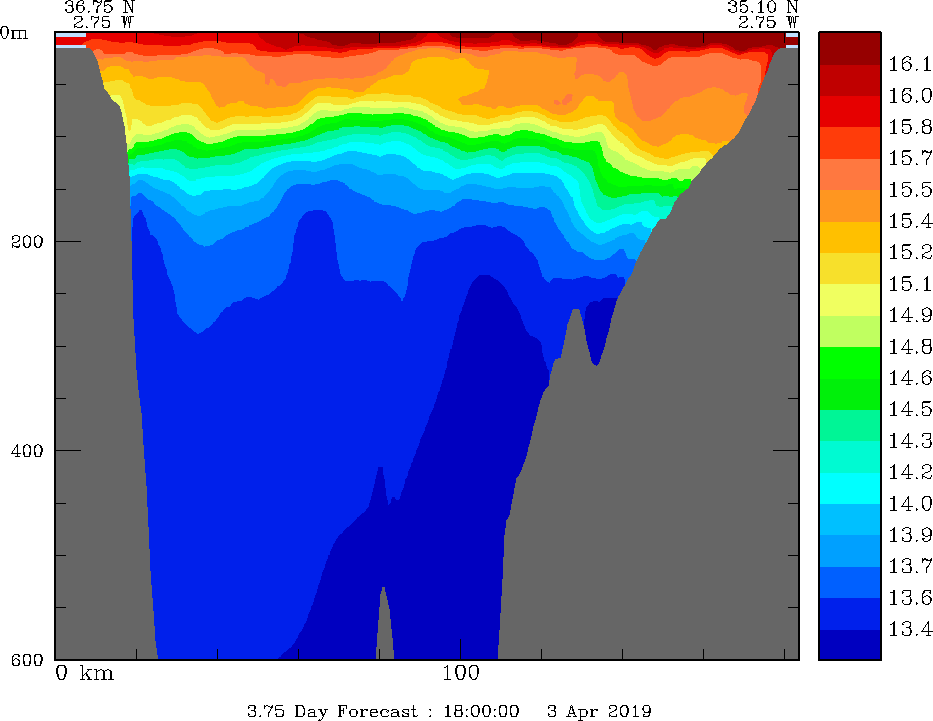
Task: Click the 14.6 colorbar value
Action: click(910, 378)
